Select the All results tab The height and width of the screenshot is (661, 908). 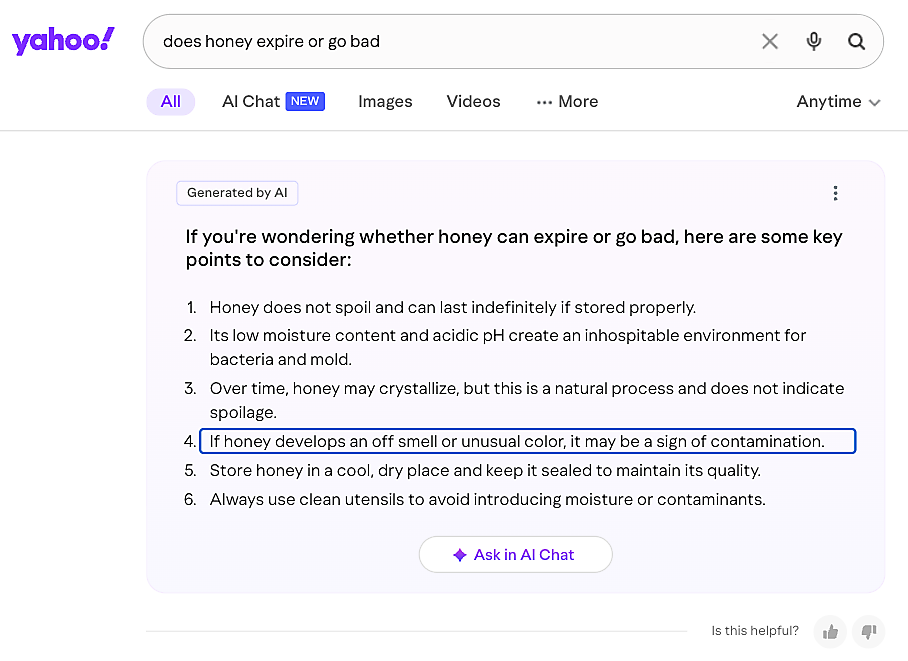click(171, 102)
